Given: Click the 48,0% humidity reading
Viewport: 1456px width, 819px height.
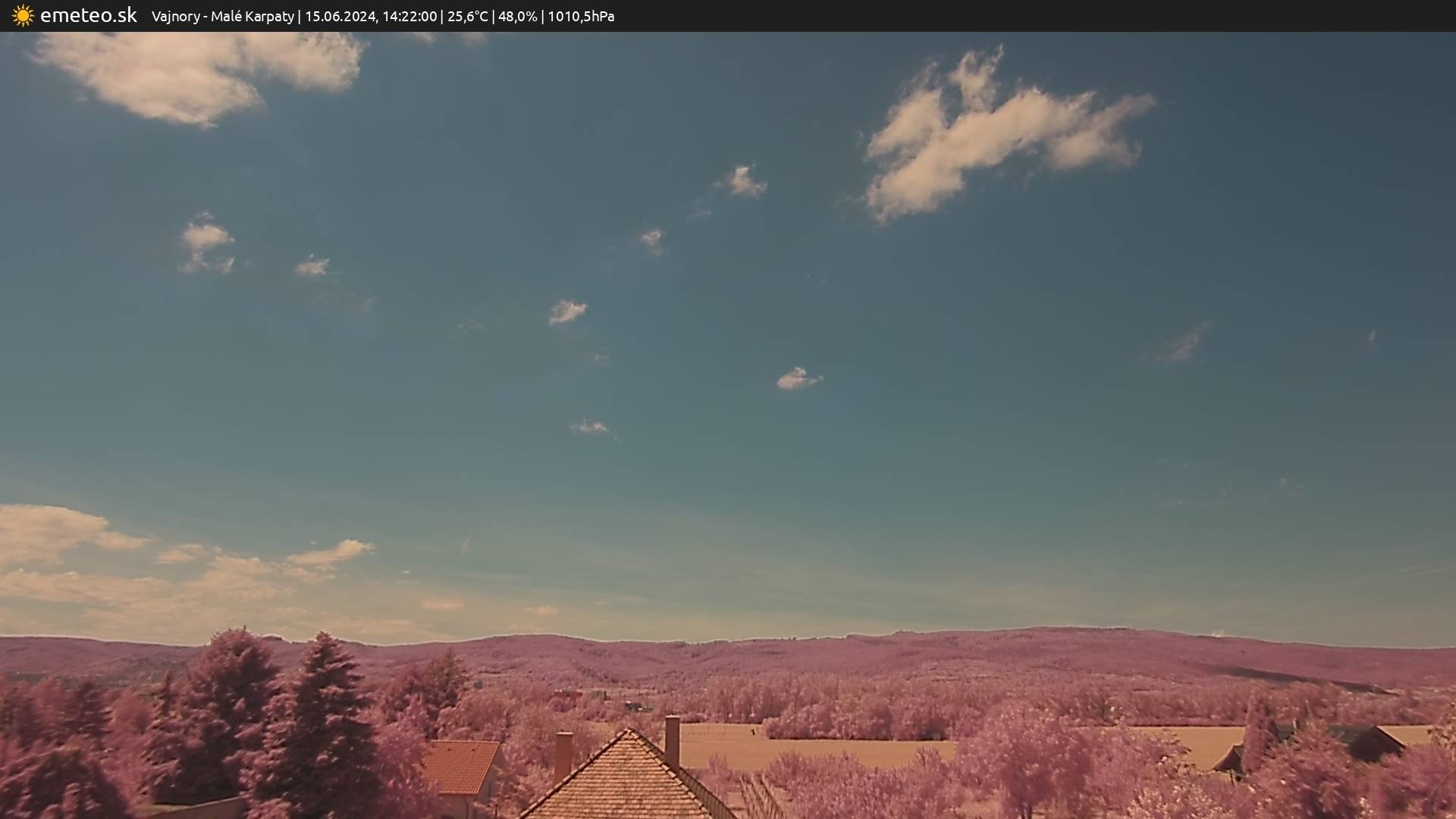Looking at the screenshot, I should click(x=517, y=17).
